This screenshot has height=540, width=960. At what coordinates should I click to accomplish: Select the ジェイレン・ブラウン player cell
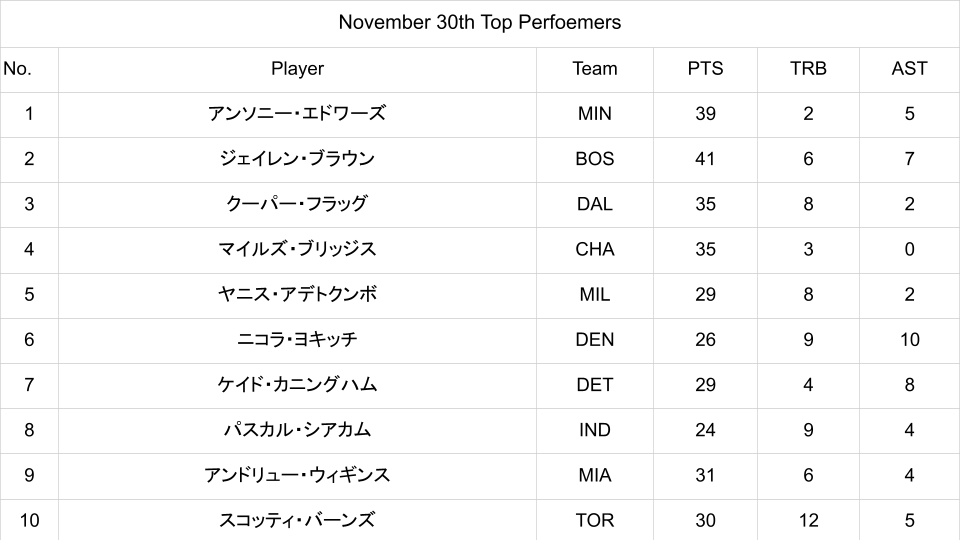point(297,159)
